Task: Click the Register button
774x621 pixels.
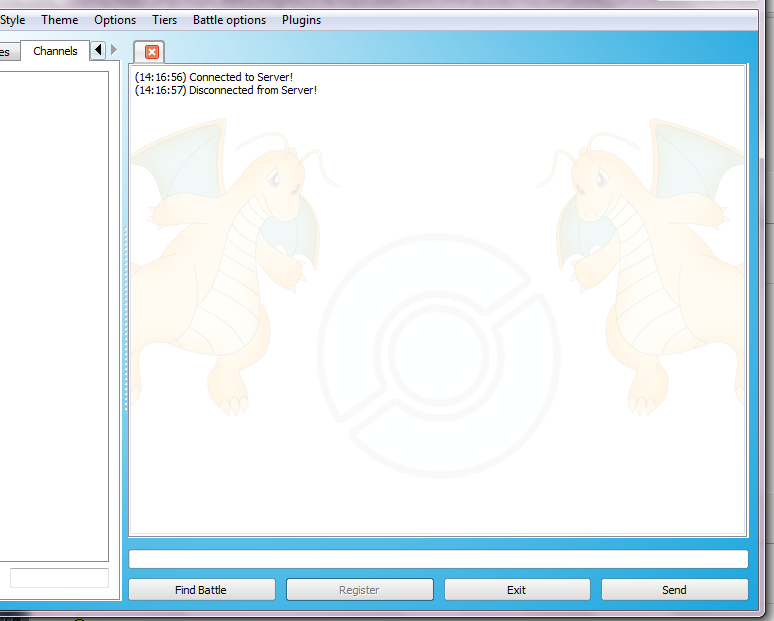Action: pos(359,590)
